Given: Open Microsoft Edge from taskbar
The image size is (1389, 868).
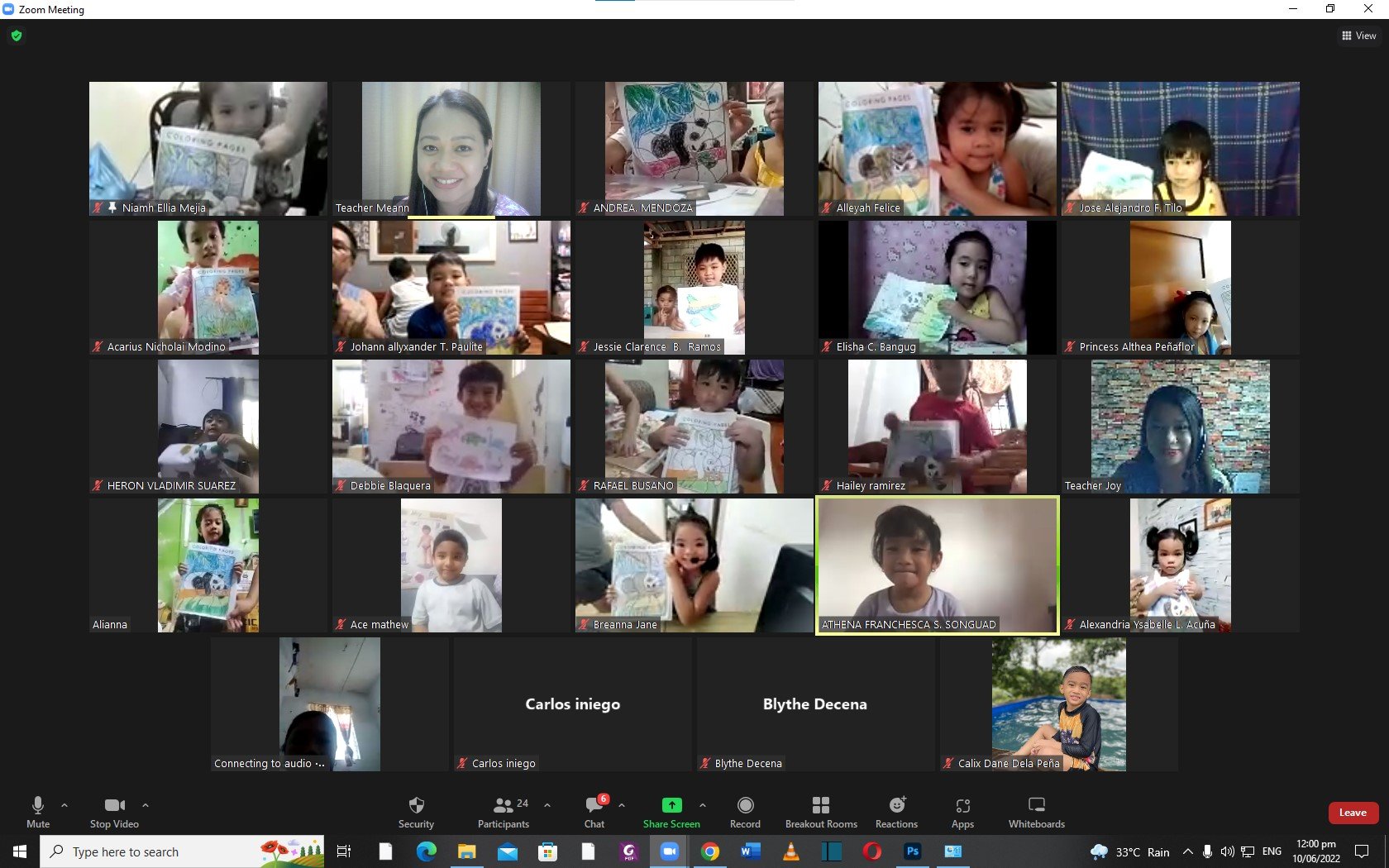Looking at the screenshot, I should click(426, 851).
